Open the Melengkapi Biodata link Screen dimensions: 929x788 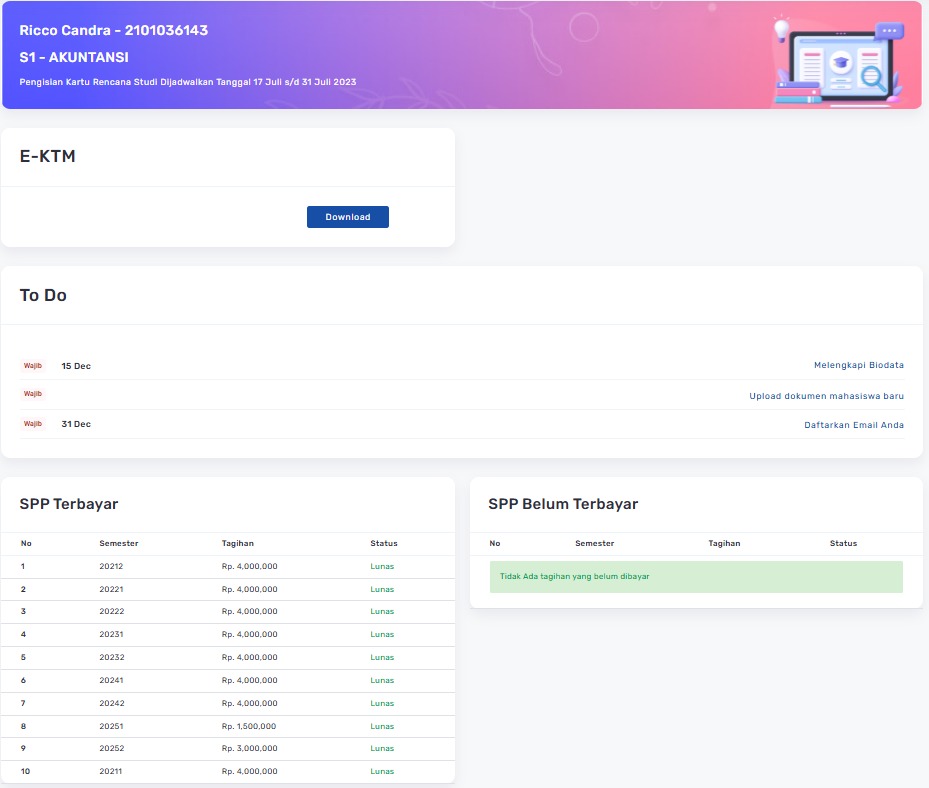858,366
